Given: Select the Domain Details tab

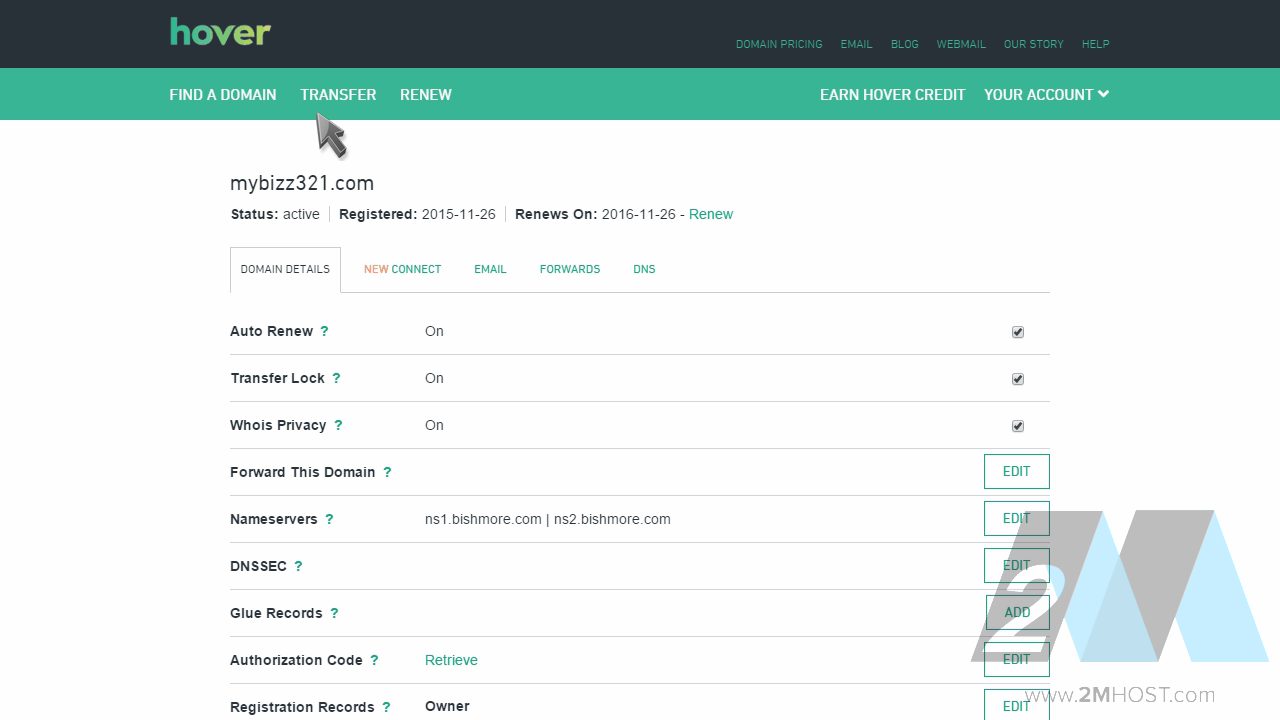Looking at the screenshot, I should (285, 269).
